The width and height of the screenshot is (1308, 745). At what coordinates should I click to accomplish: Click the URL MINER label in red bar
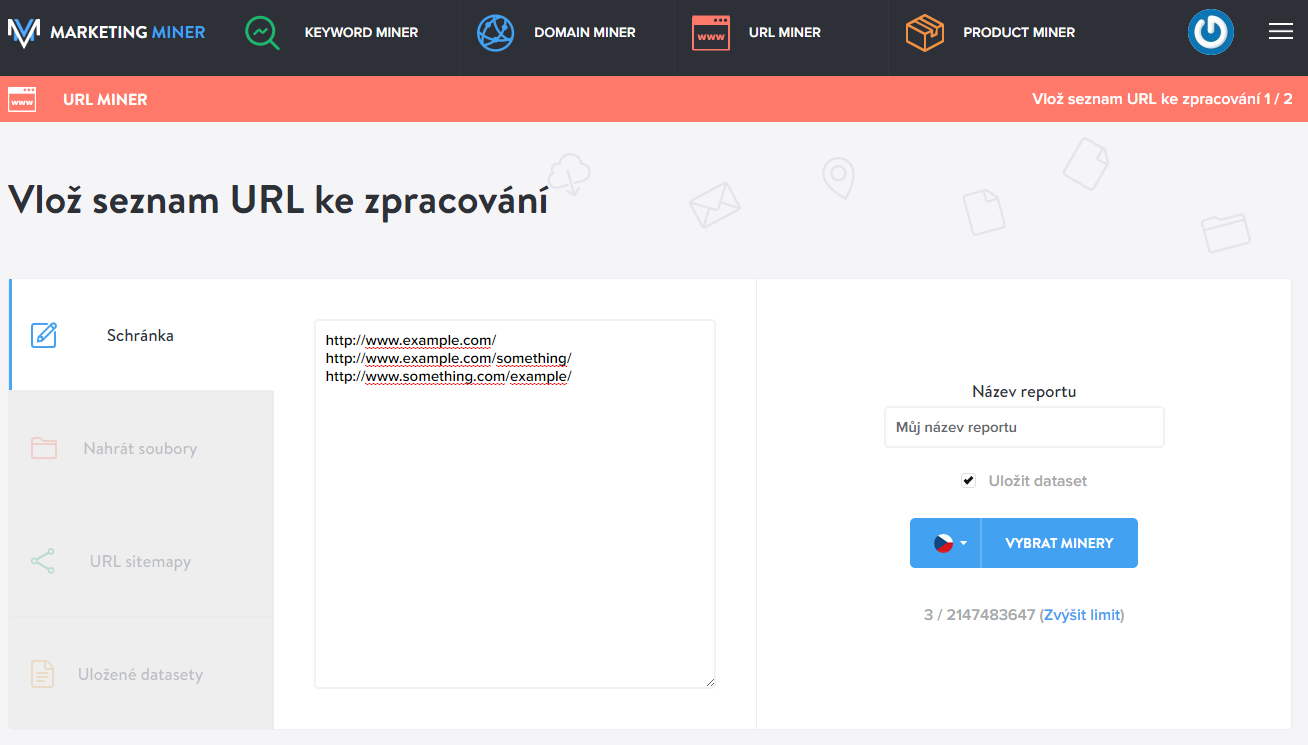coord(105,99)
